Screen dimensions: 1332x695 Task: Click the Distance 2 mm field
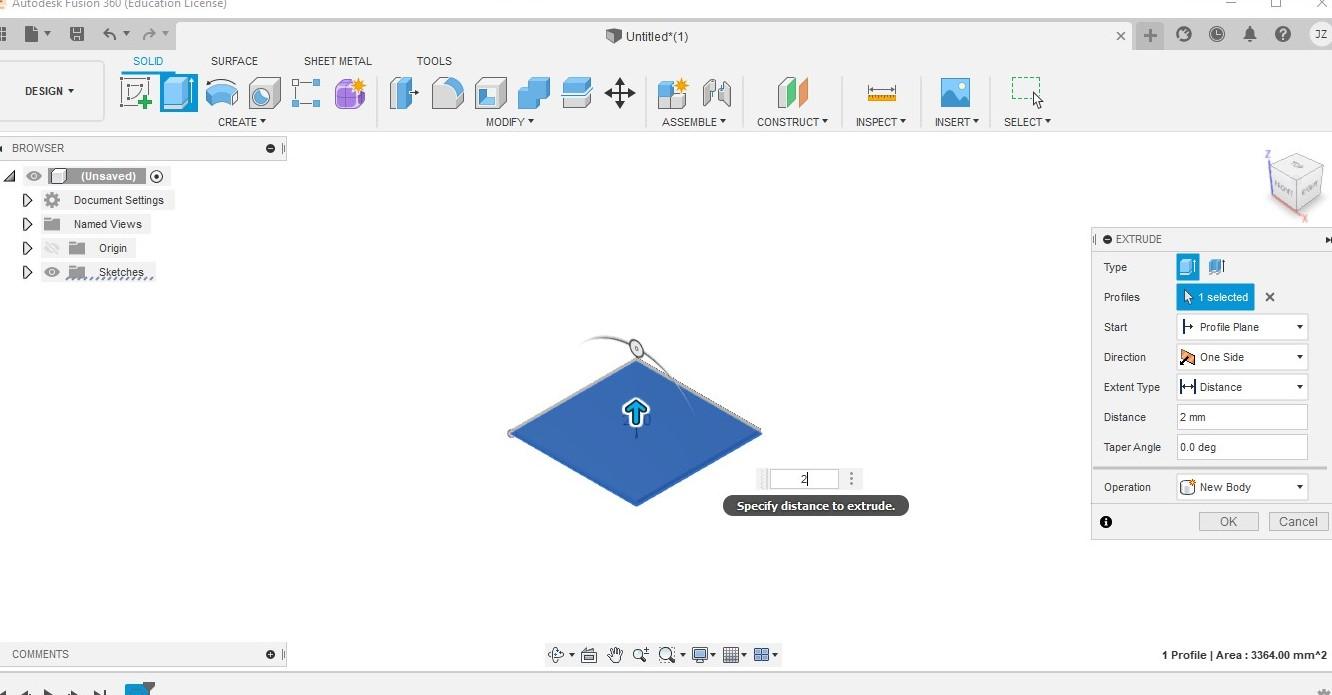point(1242,417)
